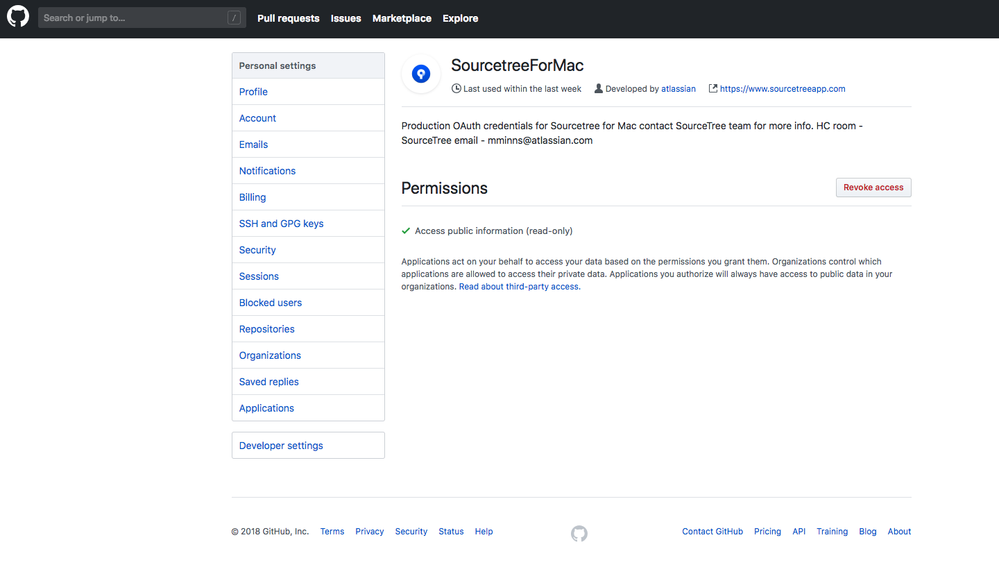Open Account settings
This screenshot has width=999, height=570.
[x=308, y=118]
